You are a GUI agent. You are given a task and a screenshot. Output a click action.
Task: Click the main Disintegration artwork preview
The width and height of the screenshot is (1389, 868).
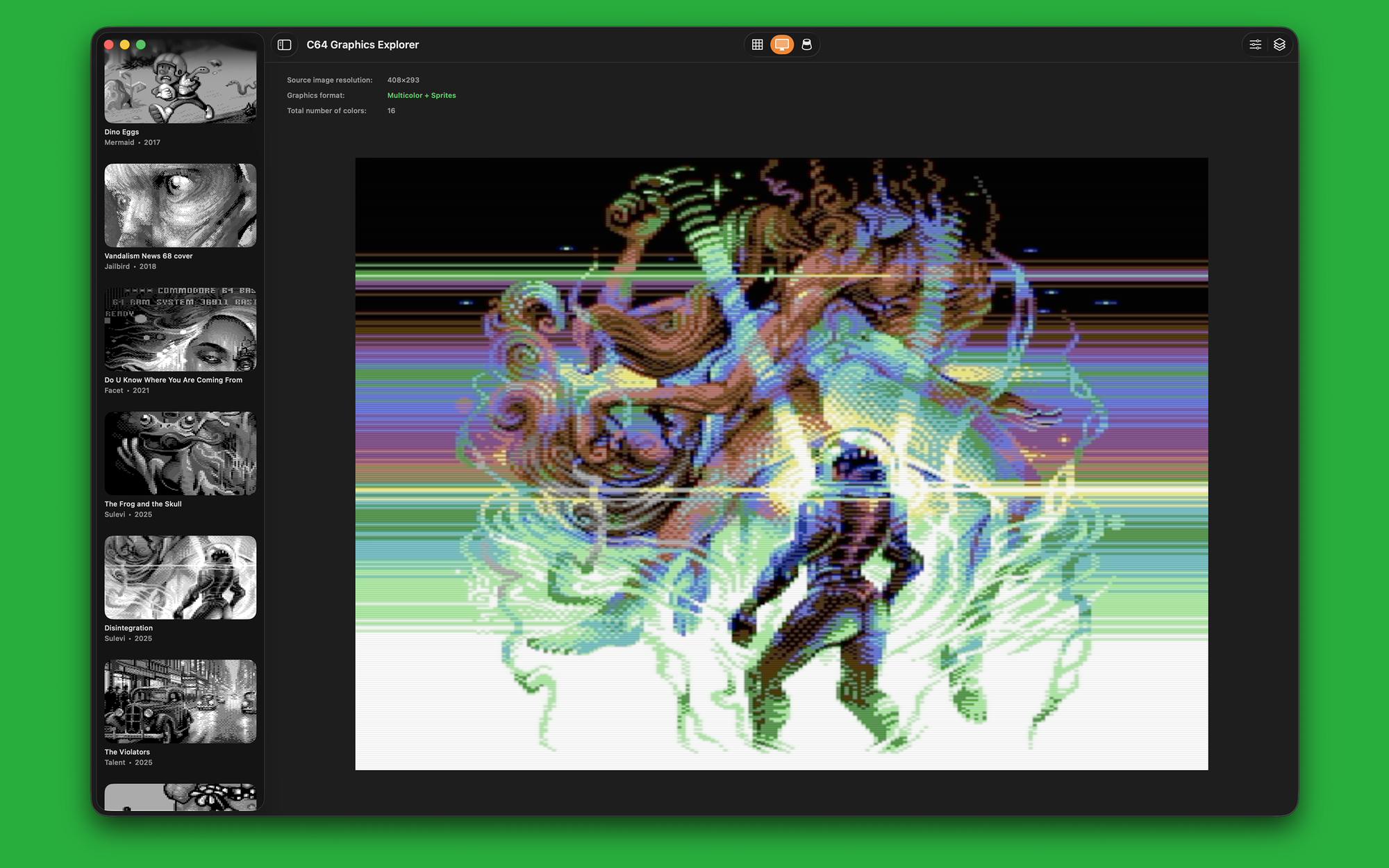click(x=781, y=463)
